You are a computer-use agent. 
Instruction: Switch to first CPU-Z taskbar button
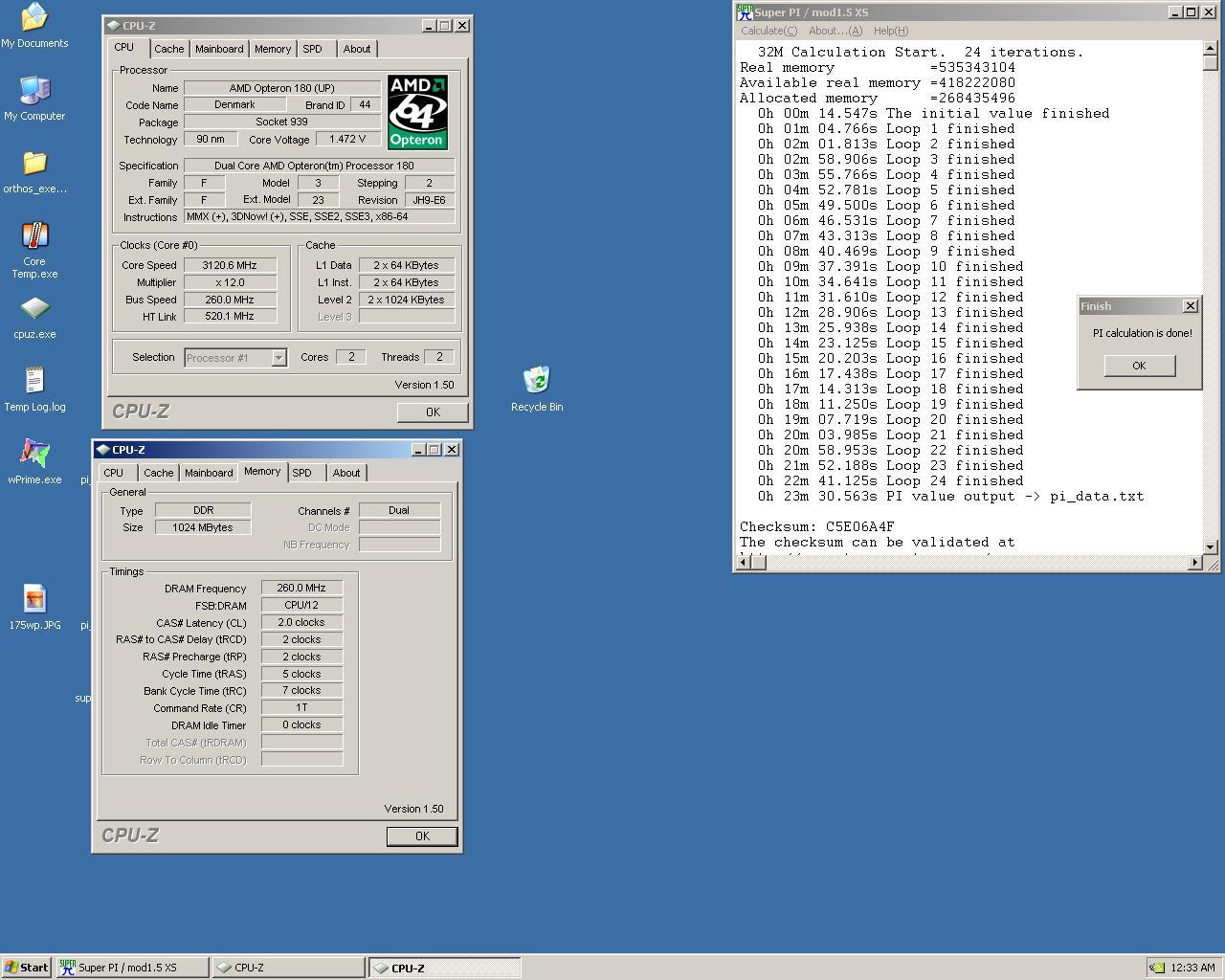(x=288, y=968)
